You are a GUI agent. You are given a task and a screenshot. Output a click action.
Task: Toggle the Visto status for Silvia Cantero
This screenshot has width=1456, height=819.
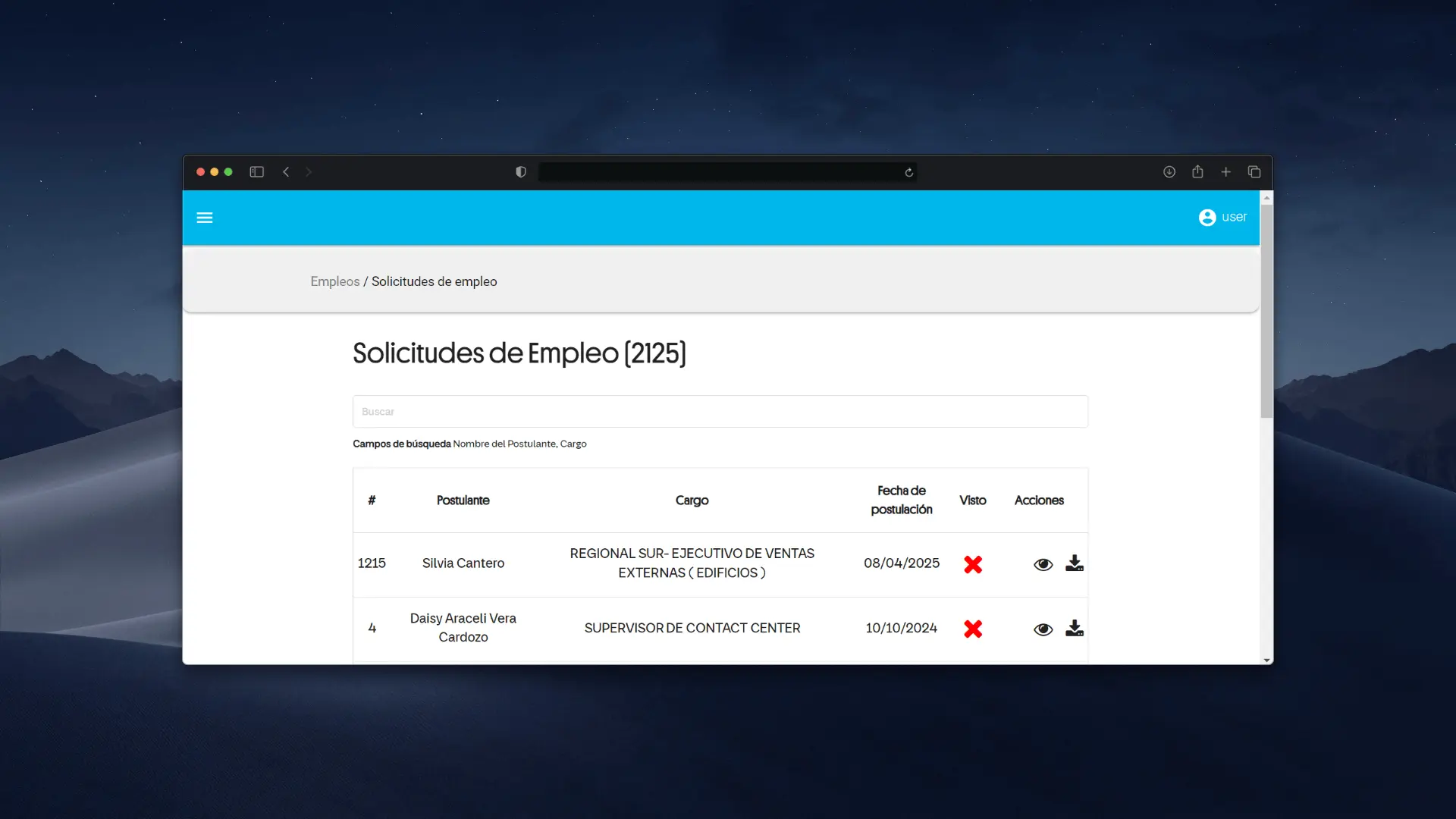(973, 564)
